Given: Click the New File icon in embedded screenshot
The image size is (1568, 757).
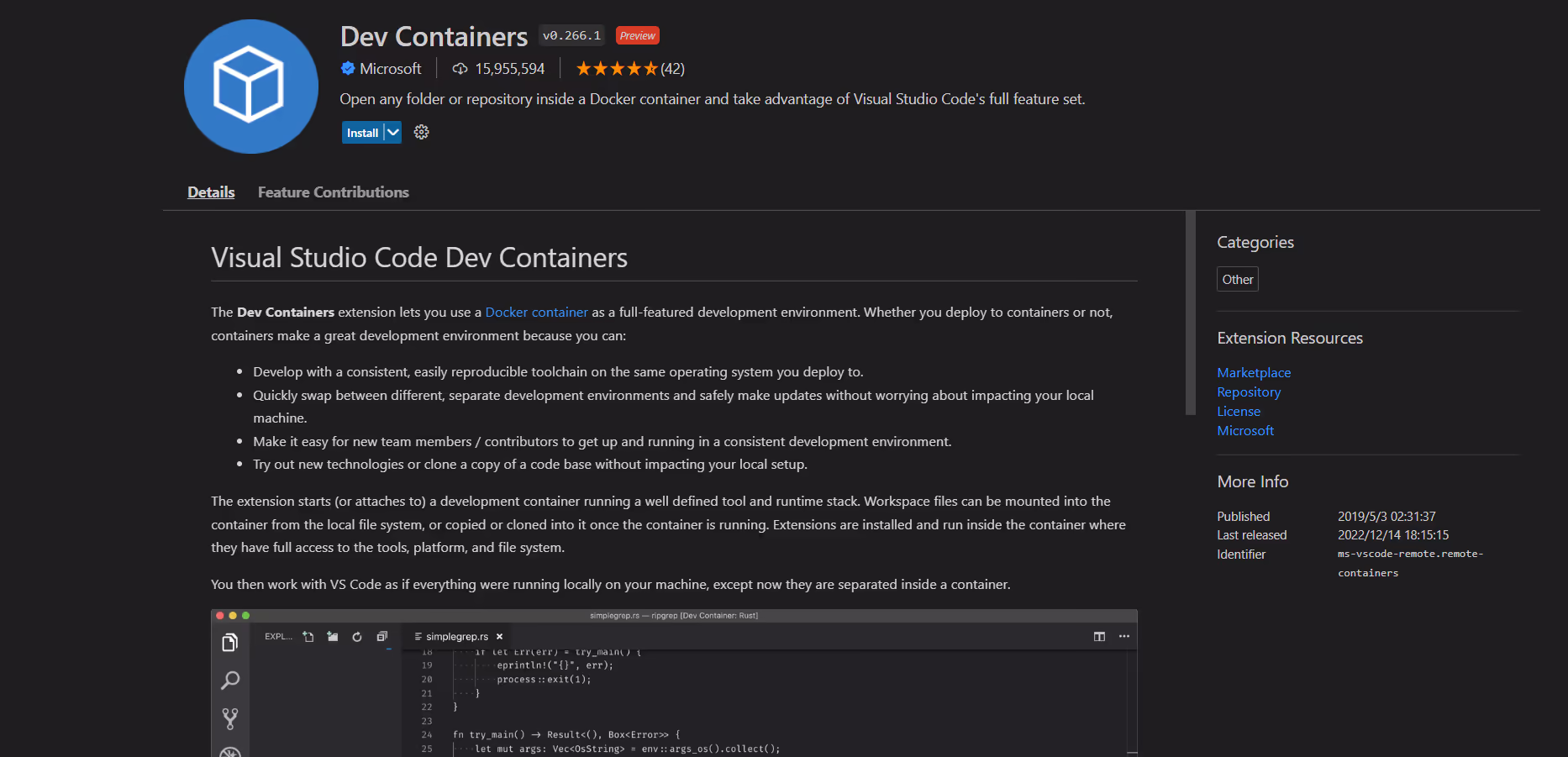Looking at the screenshot, I should coord(308,637).
